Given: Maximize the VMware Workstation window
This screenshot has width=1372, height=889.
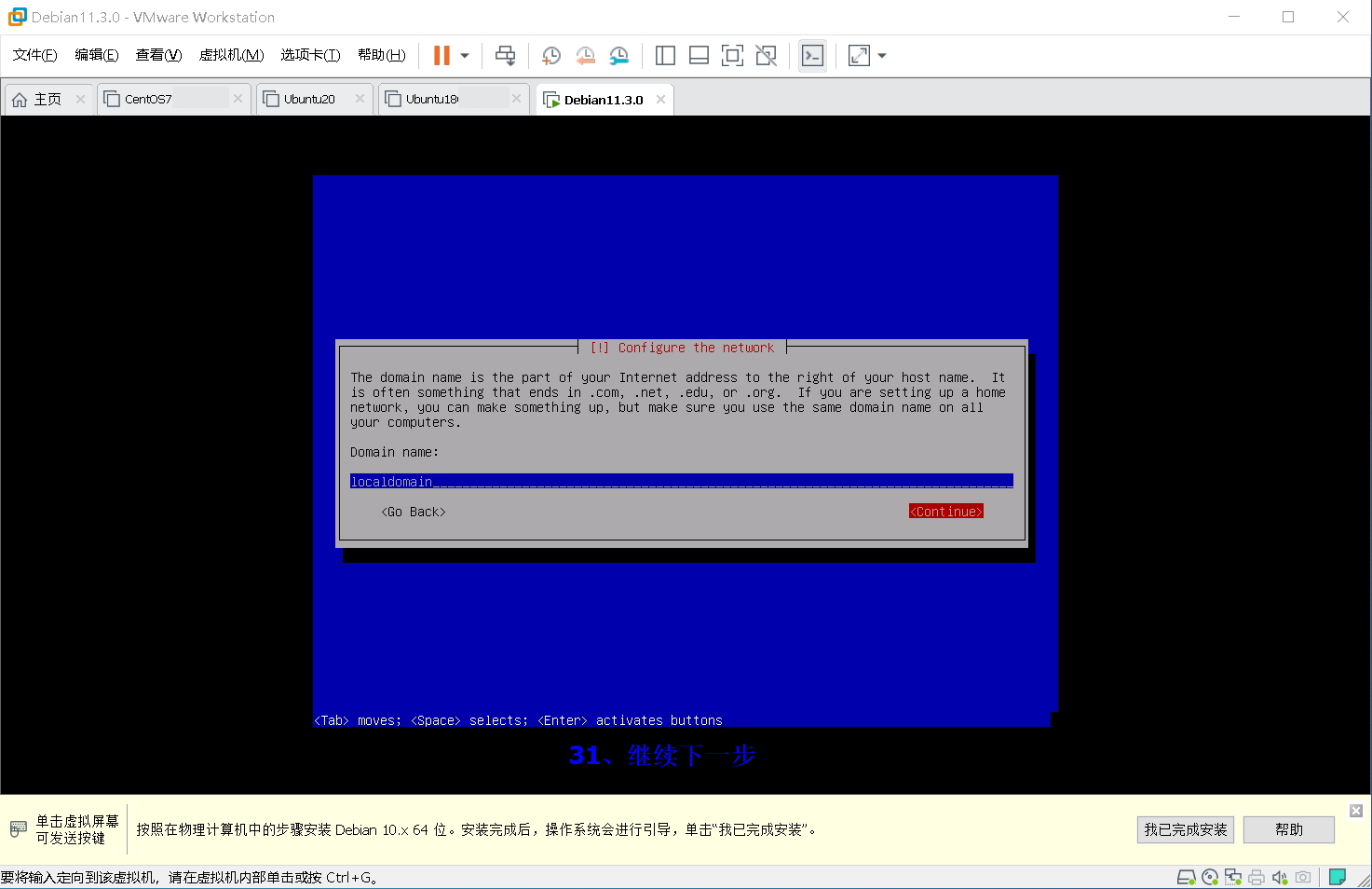Looking at the screenshot, I should (x=1288, y=17).
